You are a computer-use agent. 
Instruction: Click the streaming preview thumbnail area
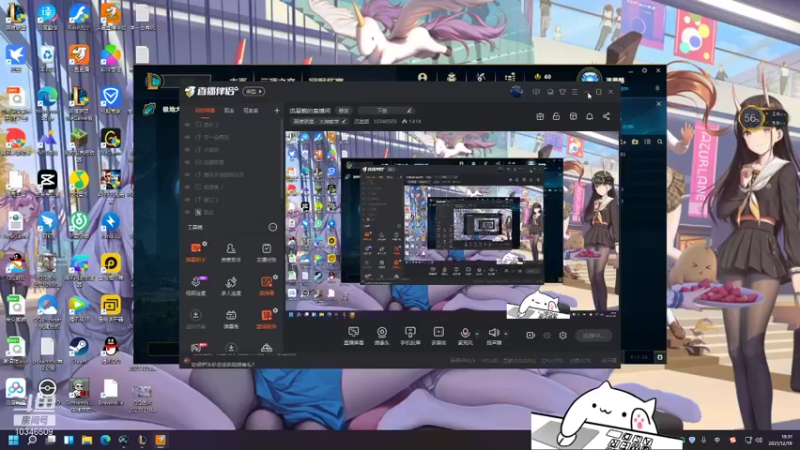tap(452, 226)
